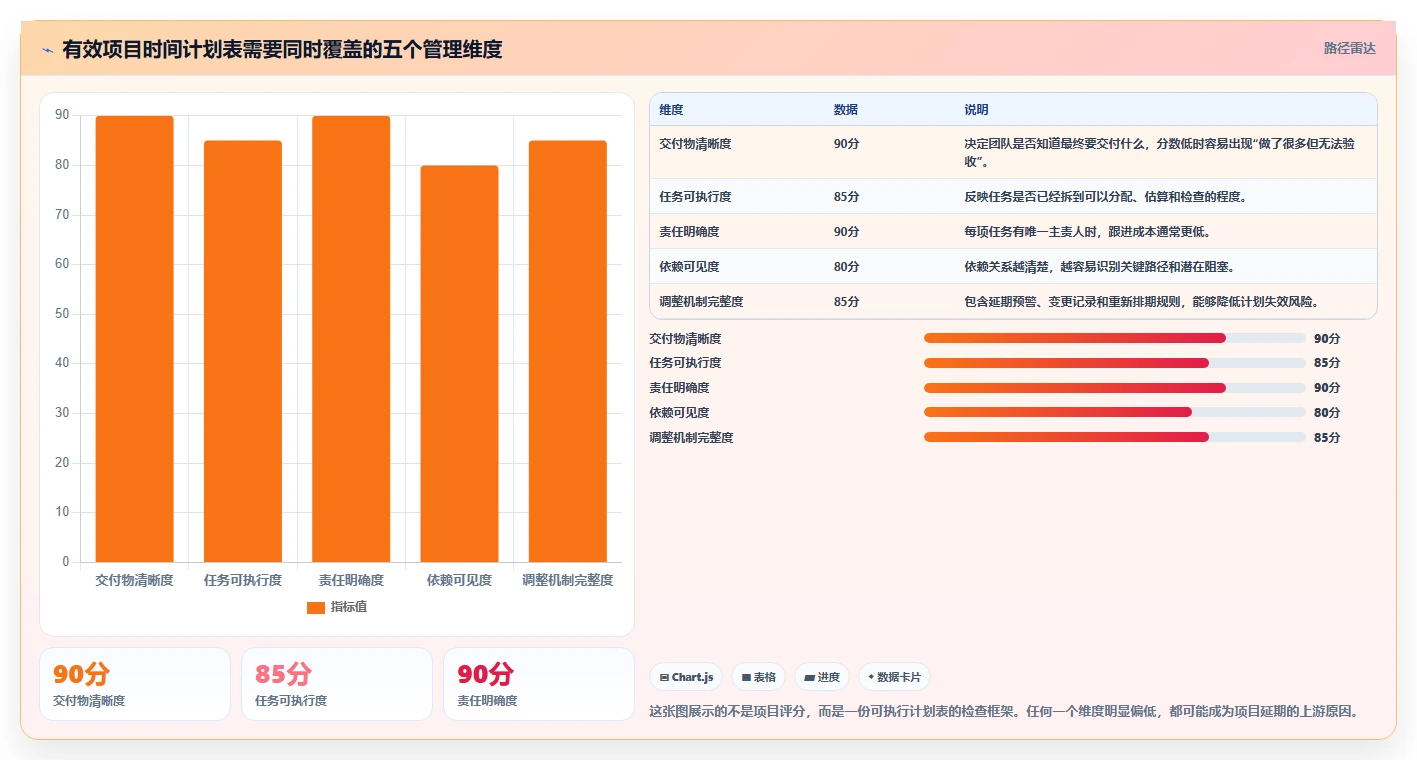Open the 90分 交付物清晰度 data card
Screen dimensions: 1417x760
[135, 684]
